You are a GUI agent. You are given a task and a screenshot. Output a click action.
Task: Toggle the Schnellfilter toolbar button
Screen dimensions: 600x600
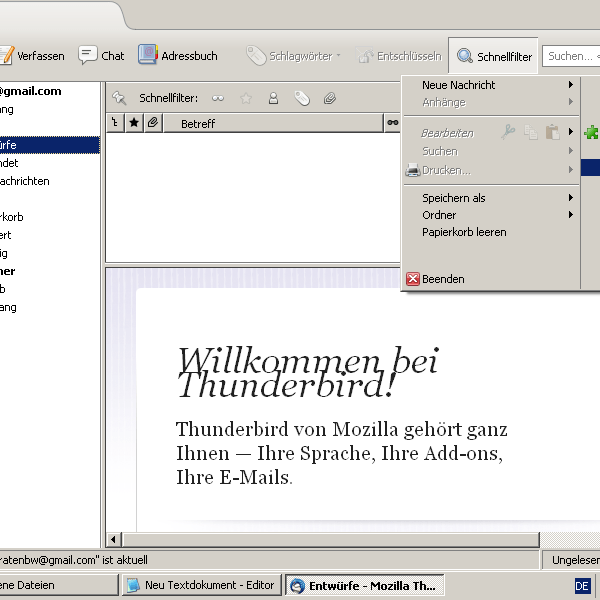(x=493, y=56)
